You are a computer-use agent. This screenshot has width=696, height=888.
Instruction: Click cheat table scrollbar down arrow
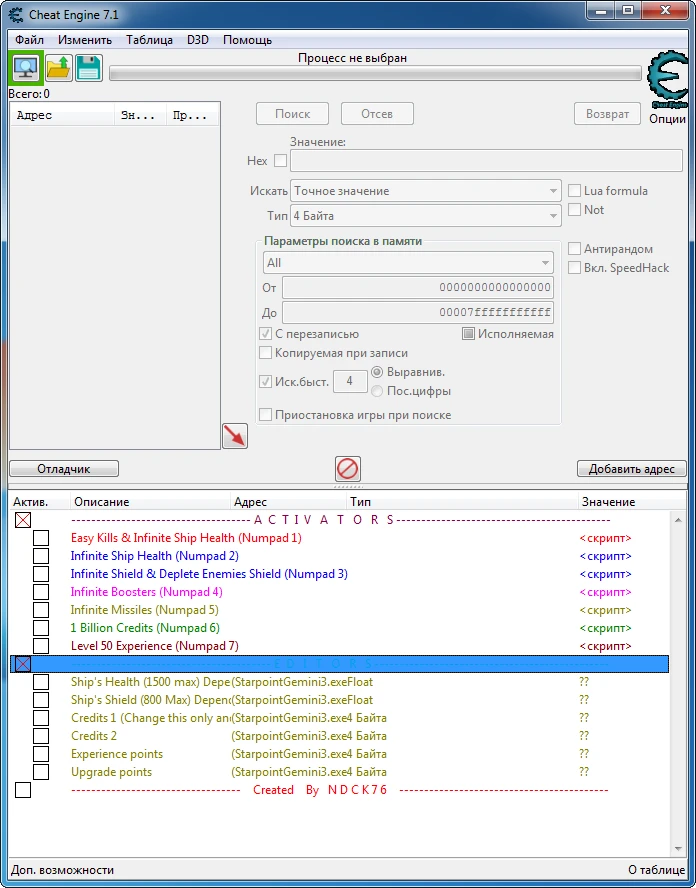[x=678, y=848]
